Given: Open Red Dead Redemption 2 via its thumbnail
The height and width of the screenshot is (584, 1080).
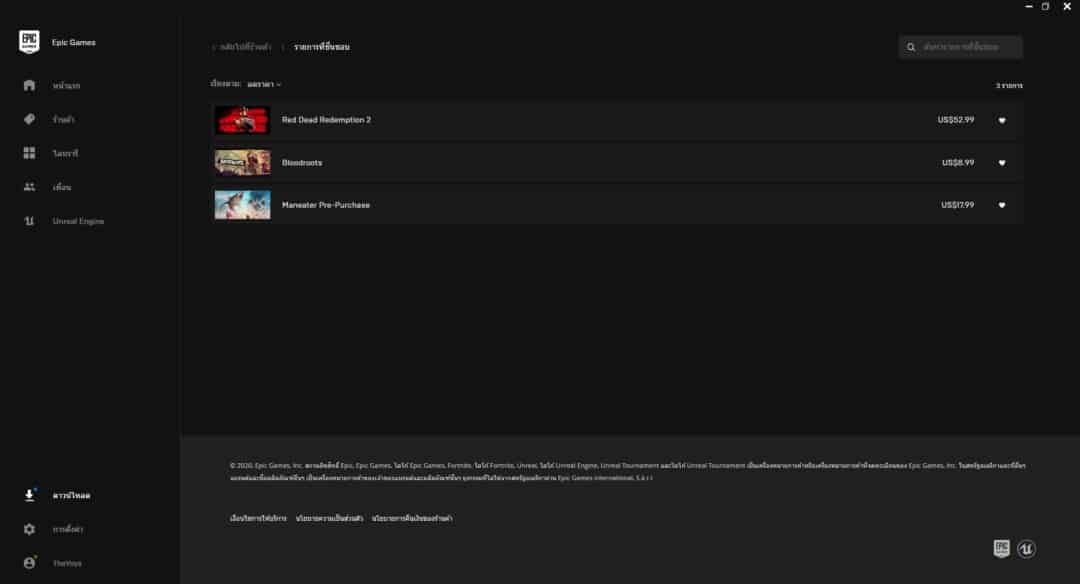Looking at the screenshot, I should (241, 119).
